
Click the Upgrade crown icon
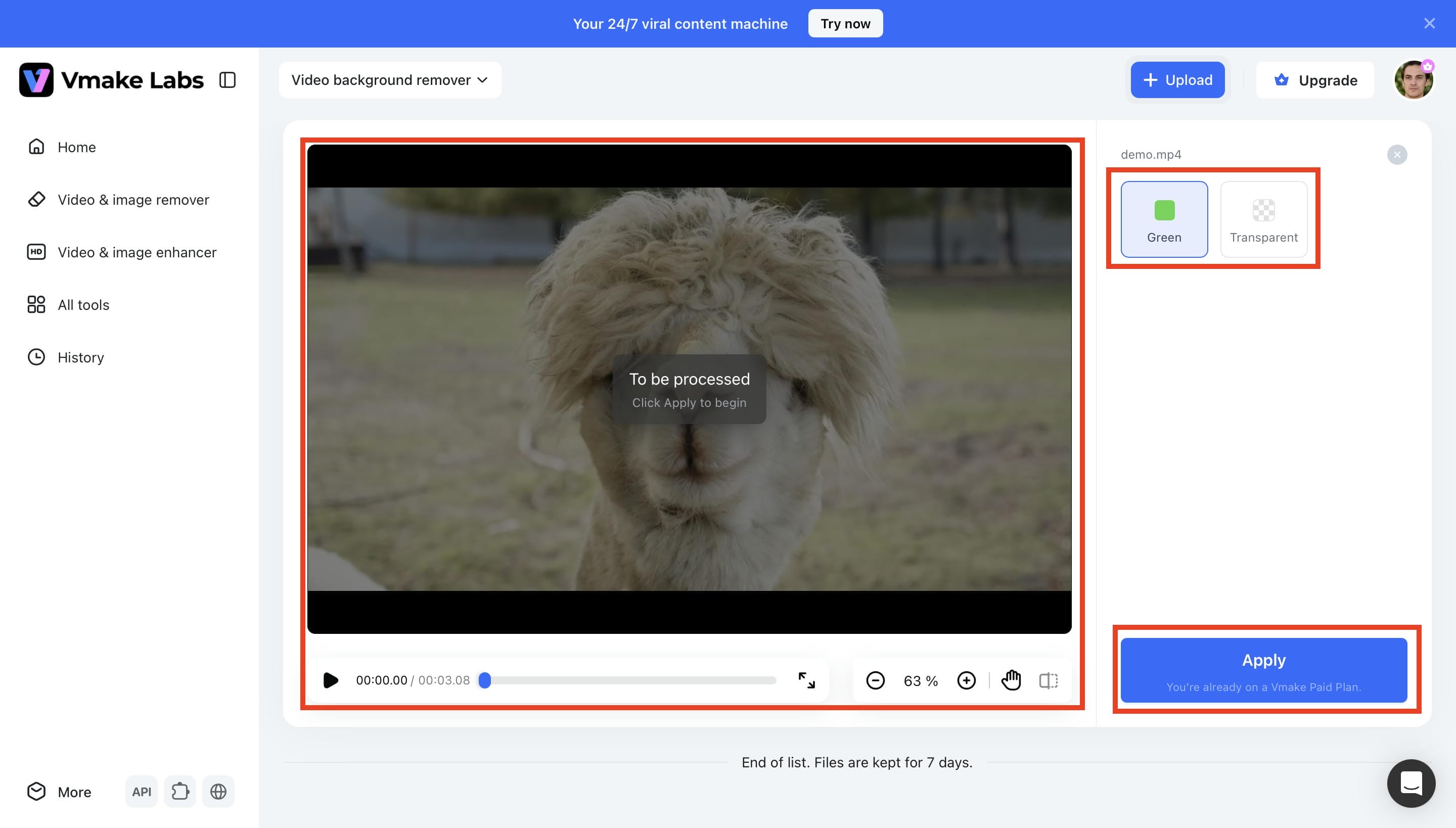(1282, 80)
